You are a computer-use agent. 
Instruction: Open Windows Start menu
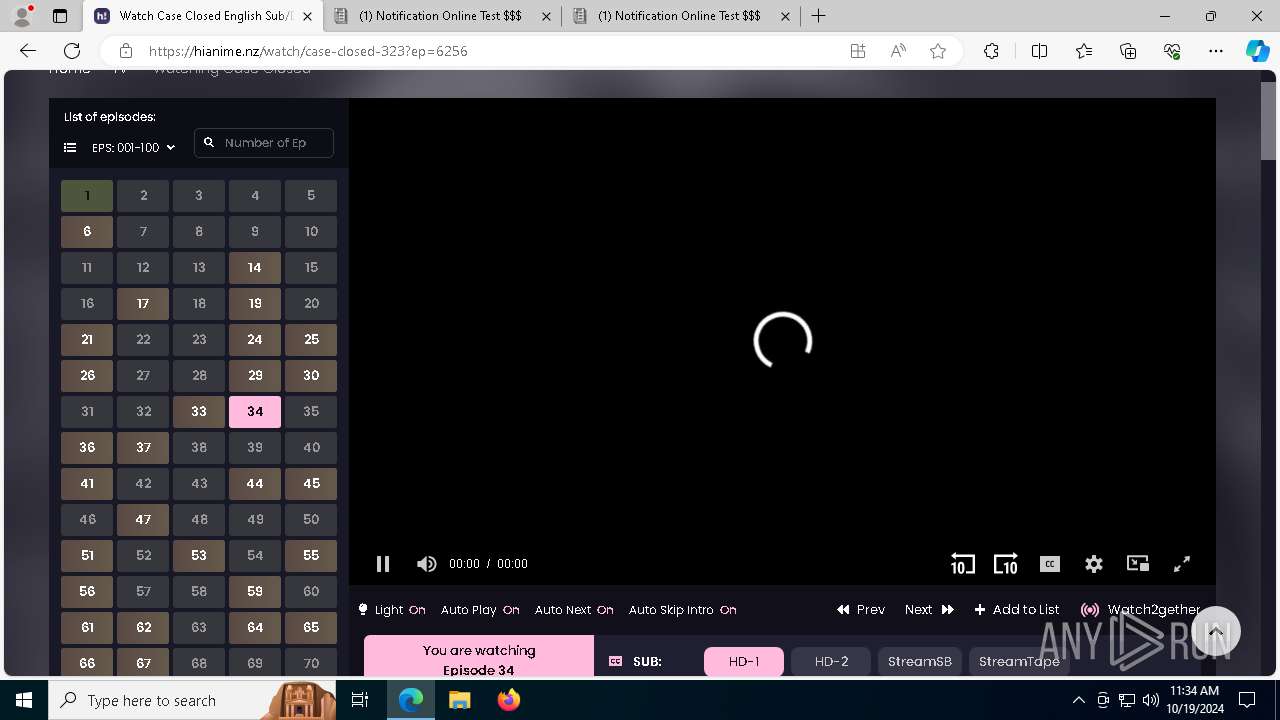pos(24,700)
